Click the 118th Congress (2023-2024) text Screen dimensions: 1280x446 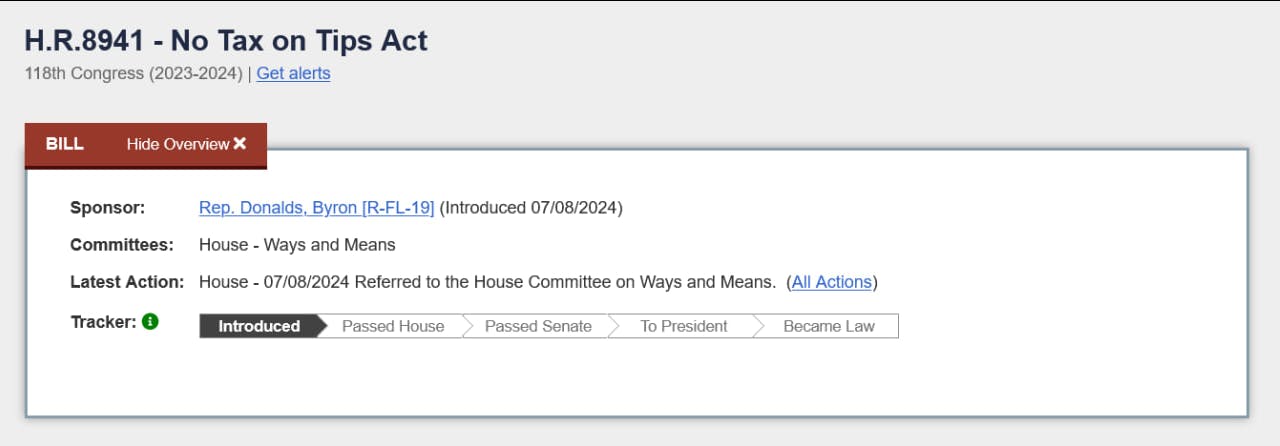click(133, 73)
